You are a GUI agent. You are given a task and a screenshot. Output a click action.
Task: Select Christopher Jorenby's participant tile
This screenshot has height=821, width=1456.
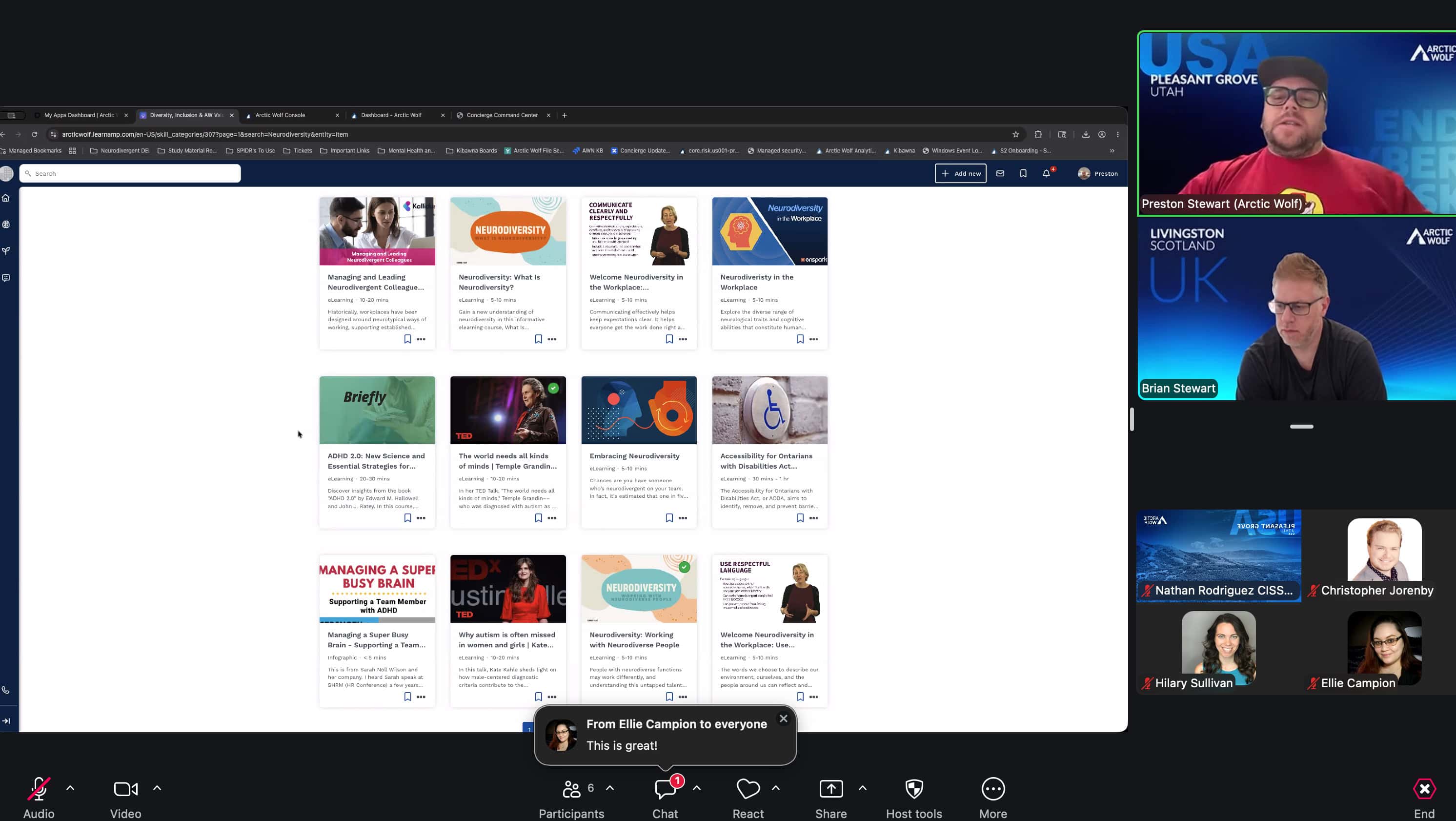pos(1384,556)
